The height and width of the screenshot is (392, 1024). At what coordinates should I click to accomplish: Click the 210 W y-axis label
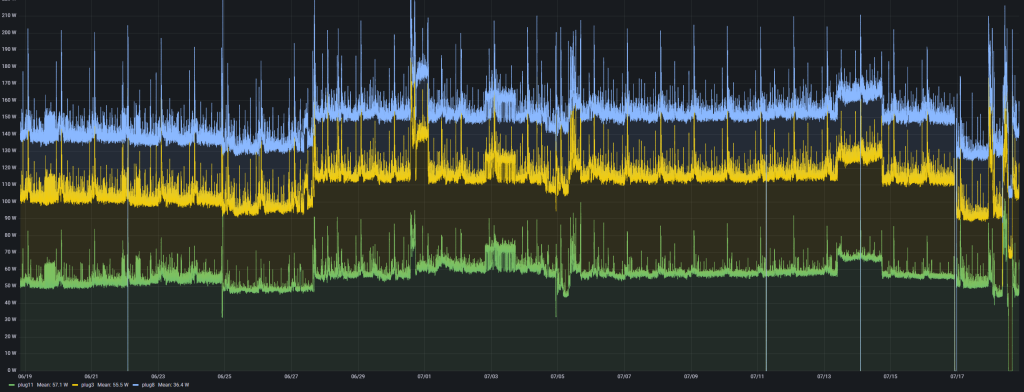tap(9, 15)
